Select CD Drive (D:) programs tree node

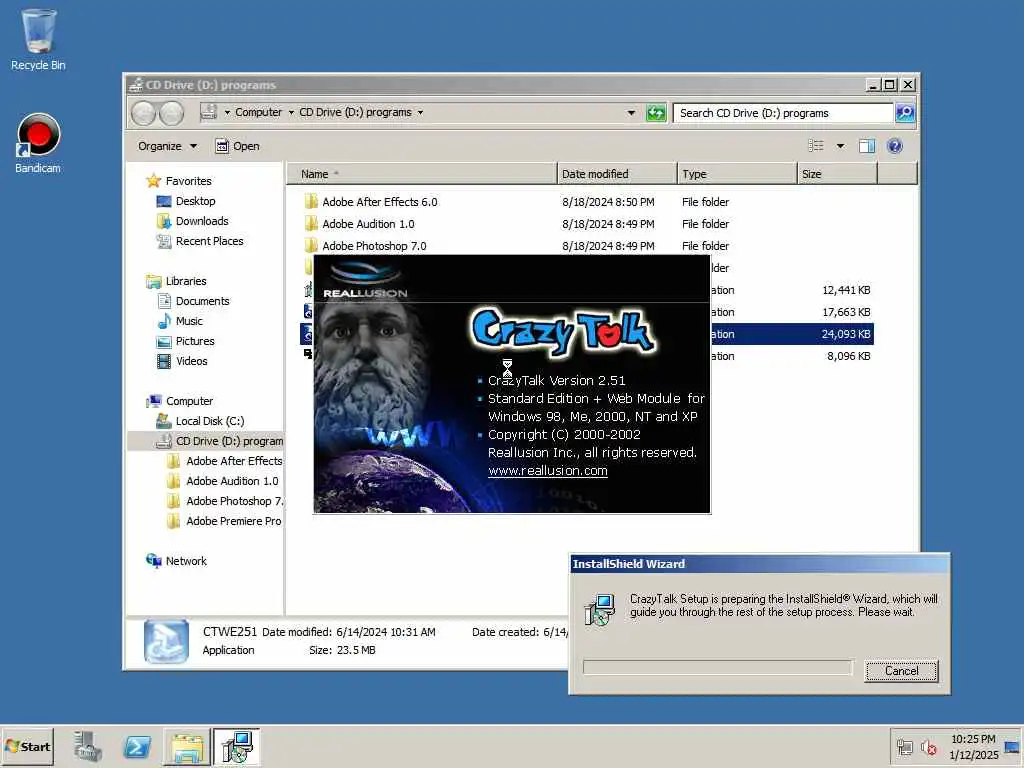coord(229,441)
